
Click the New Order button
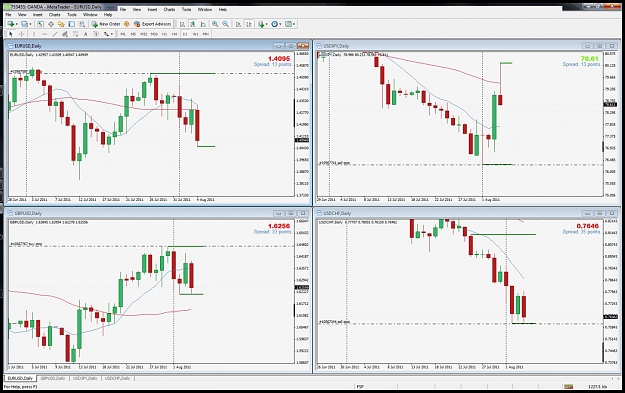tap(106, 24)
